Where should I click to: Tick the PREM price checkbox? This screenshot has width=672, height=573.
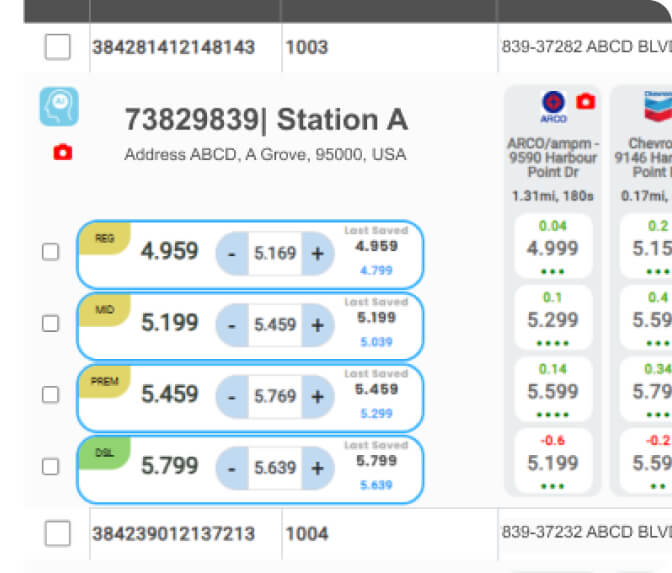(x=51, y=395)
